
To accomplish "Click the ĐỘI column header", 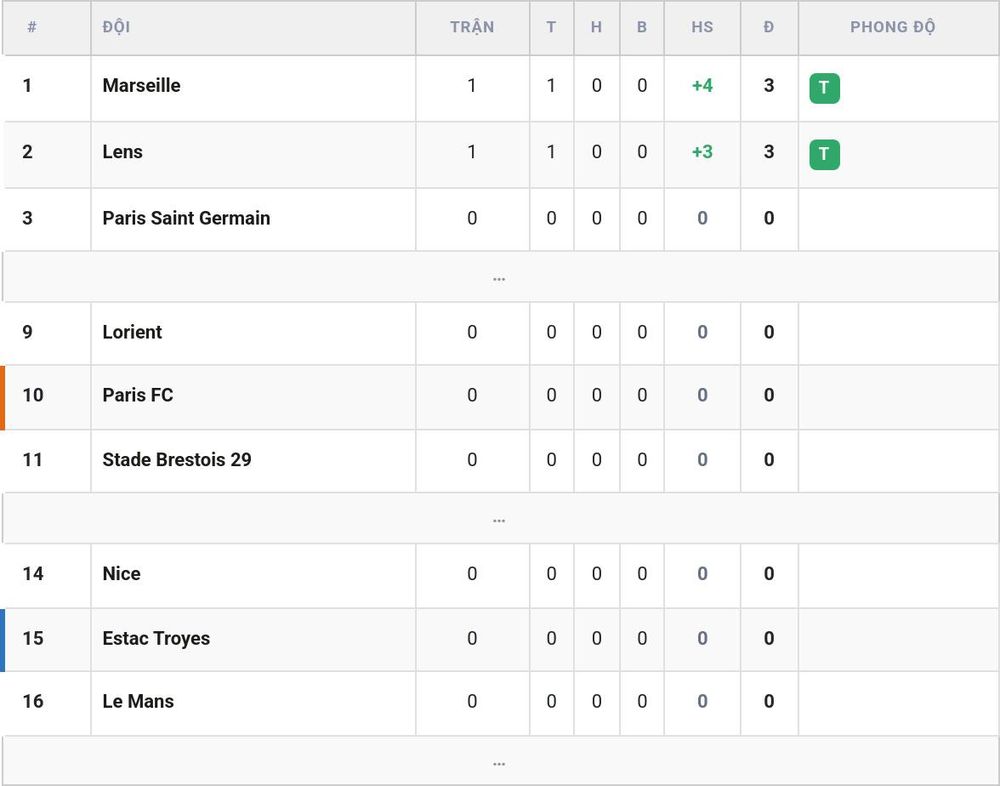I will (116, 27).
